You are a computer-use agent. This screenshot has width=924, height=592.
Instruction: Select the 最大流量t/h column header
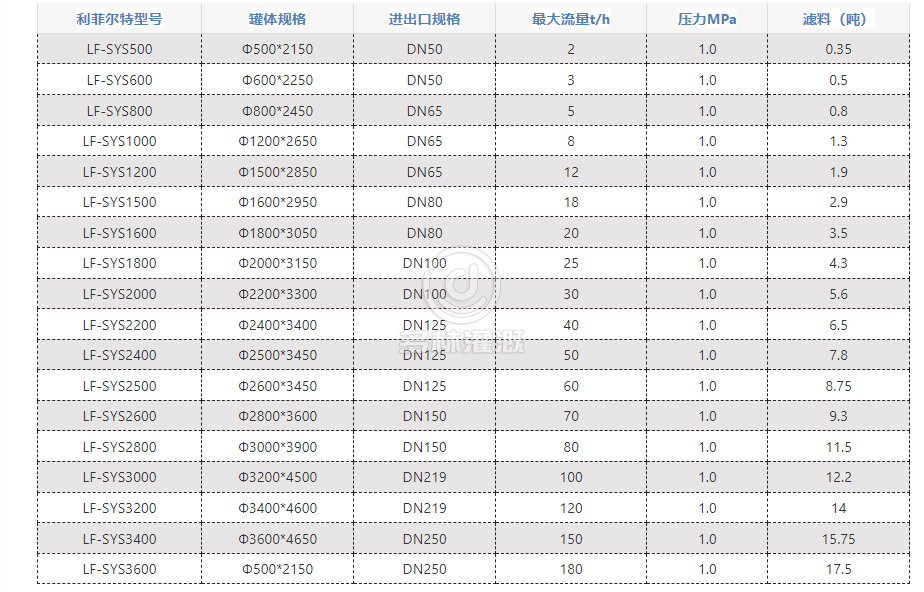coord(571,19)
